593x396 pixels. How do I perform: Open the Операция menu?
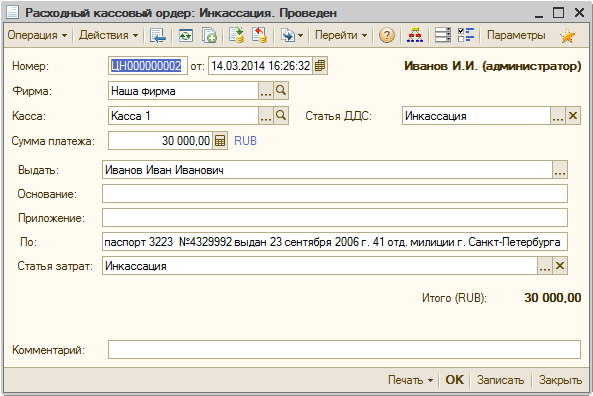[x=37, y=35]
